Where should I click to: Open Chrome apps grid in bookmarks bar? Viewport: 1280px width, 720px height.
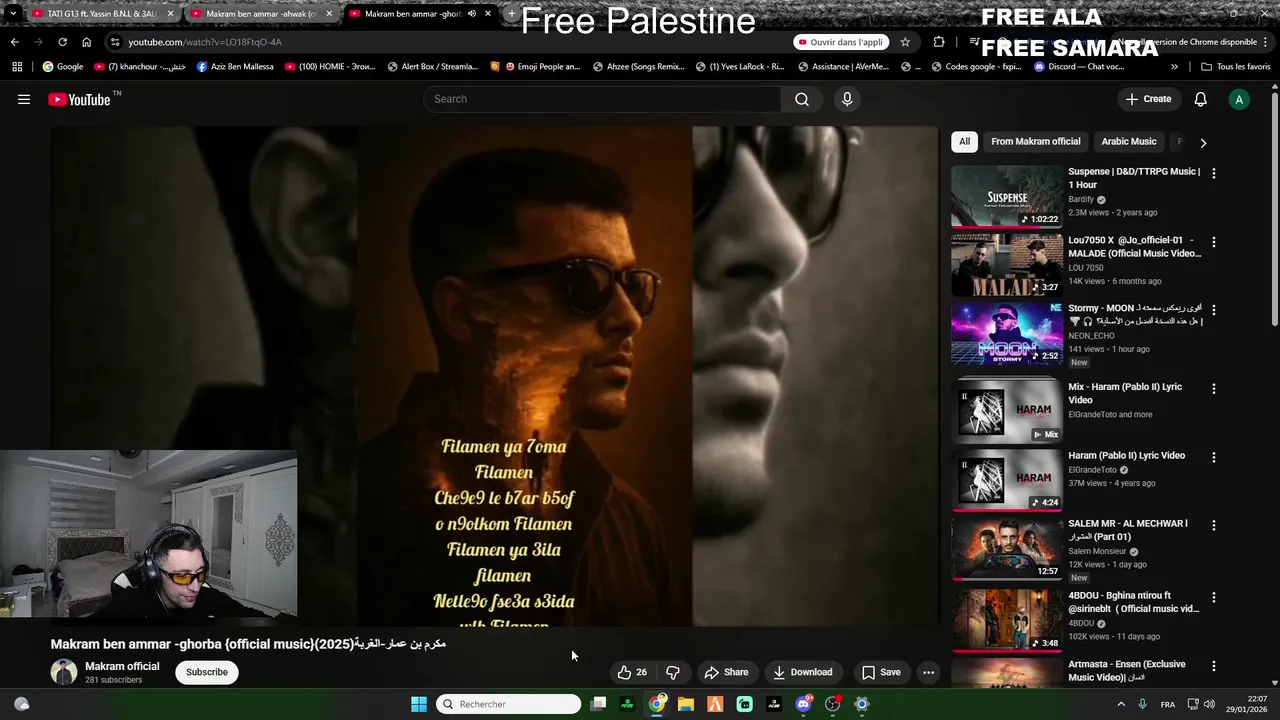pyautogui.click(x=17, y=67)
